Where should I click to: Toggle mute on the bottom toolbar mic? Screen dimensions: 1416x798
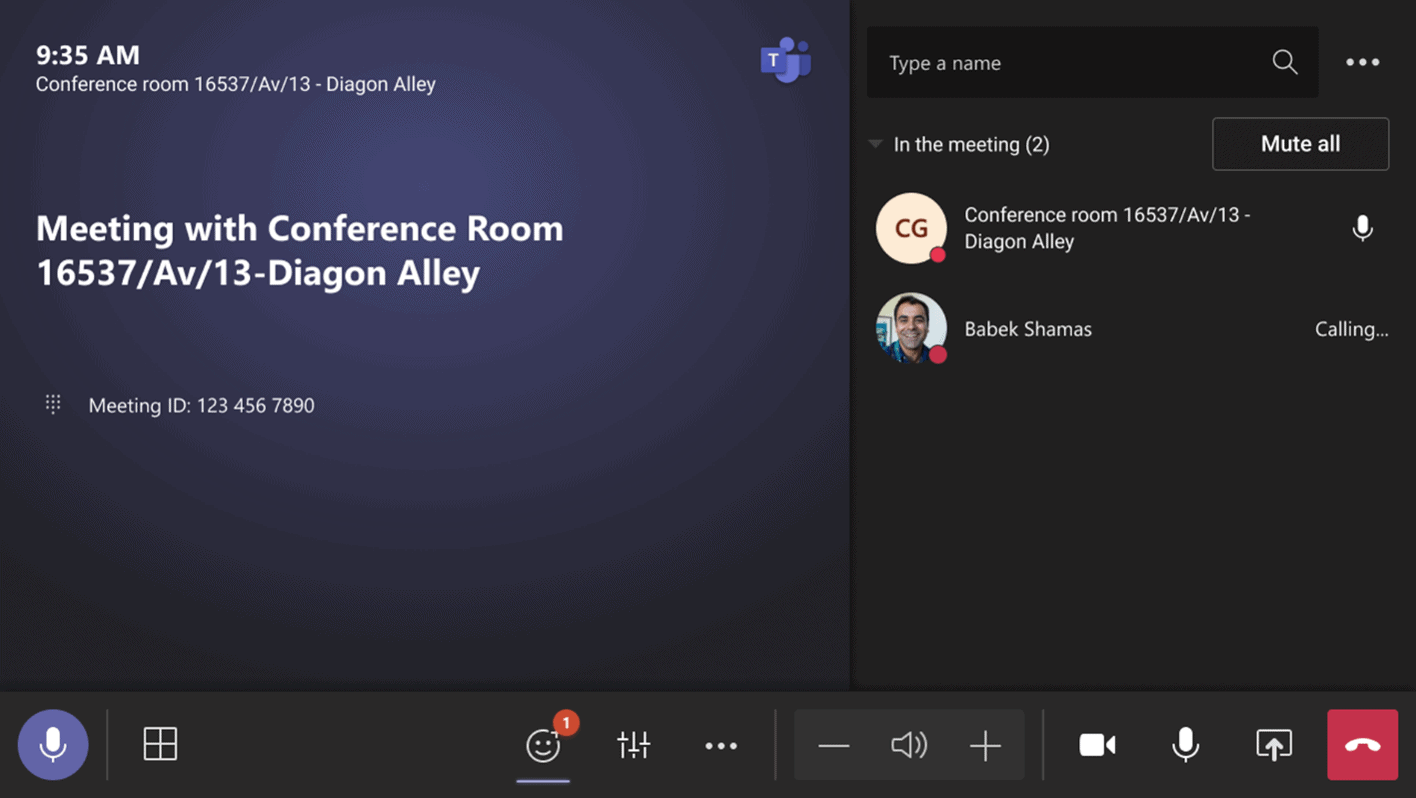point(1185,745)
